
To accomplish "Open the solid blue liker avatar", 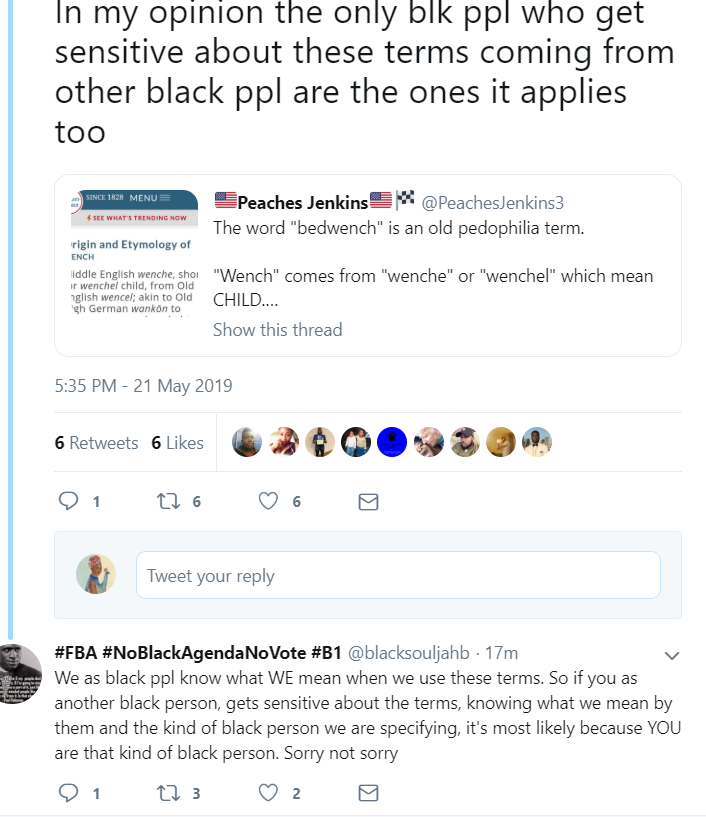I will coord(392,442).
